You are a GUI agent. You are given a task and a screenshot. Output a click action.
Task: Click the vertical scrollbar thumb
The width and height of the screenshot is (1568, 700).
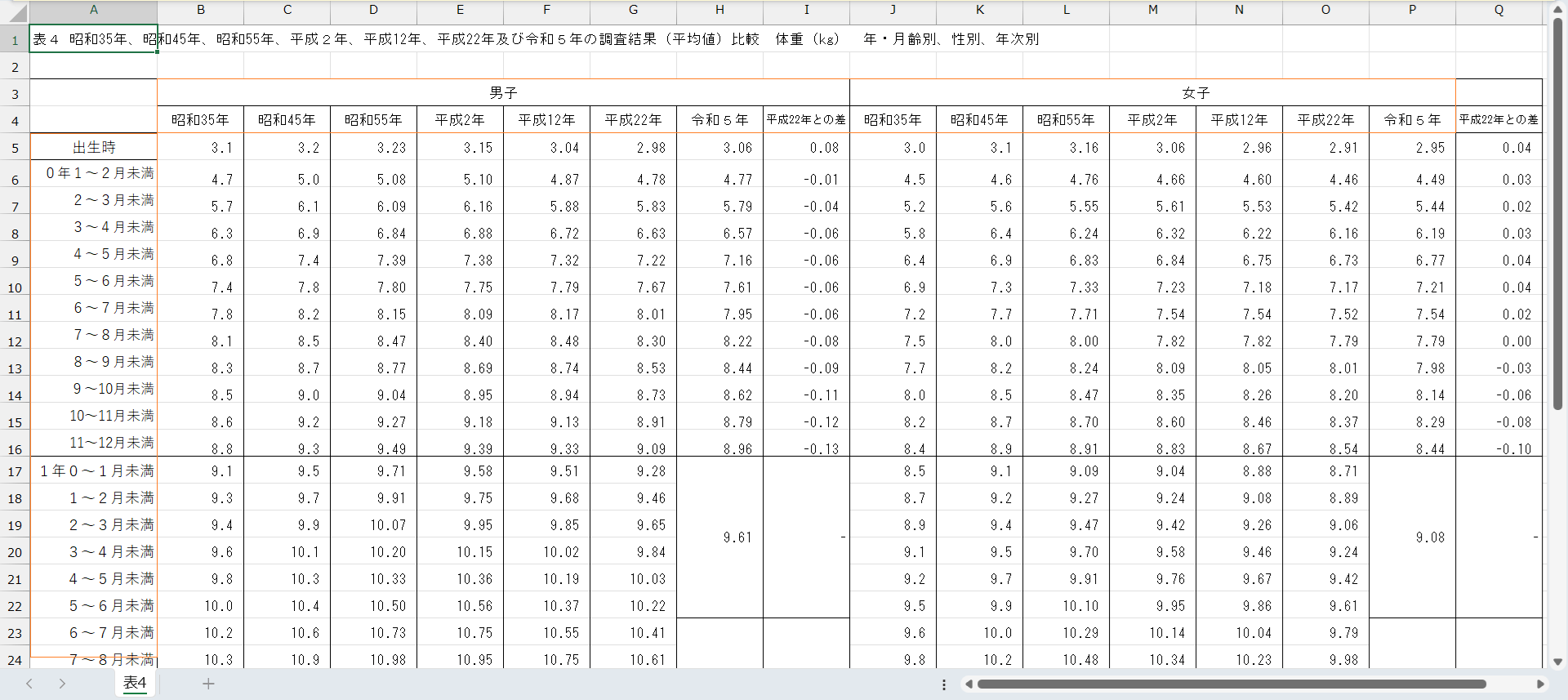(x=1557, y=212)
